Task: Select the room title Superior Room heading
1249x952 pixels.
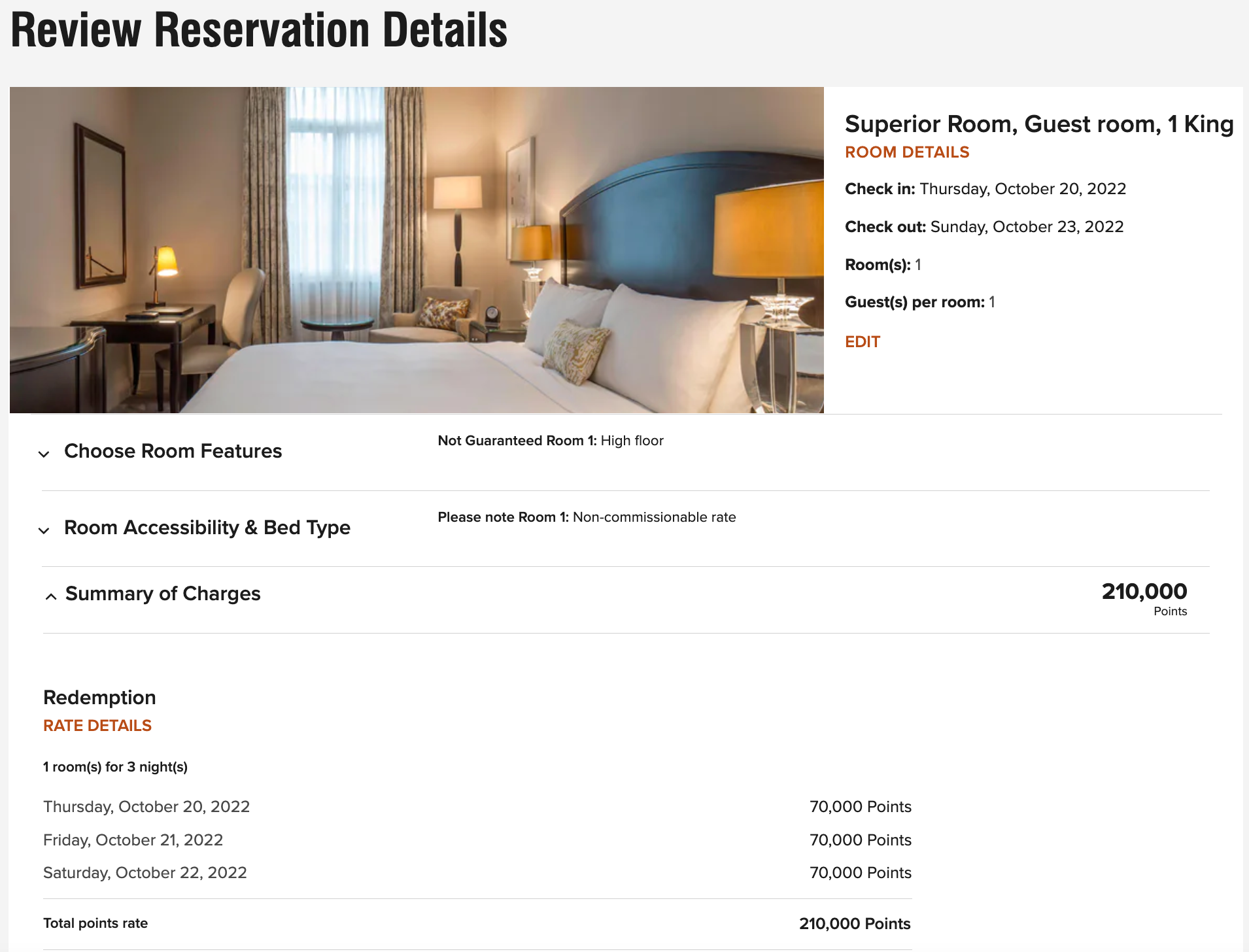Action: tap(1039, 124)
